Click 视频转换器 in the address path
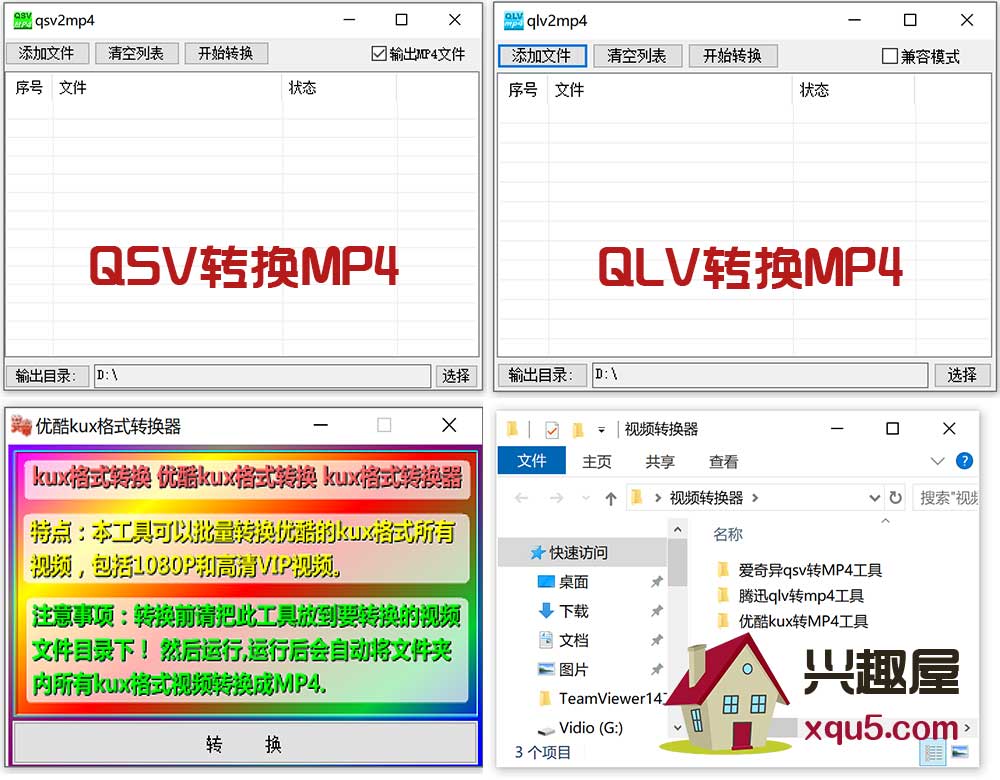 coord(706,497)
